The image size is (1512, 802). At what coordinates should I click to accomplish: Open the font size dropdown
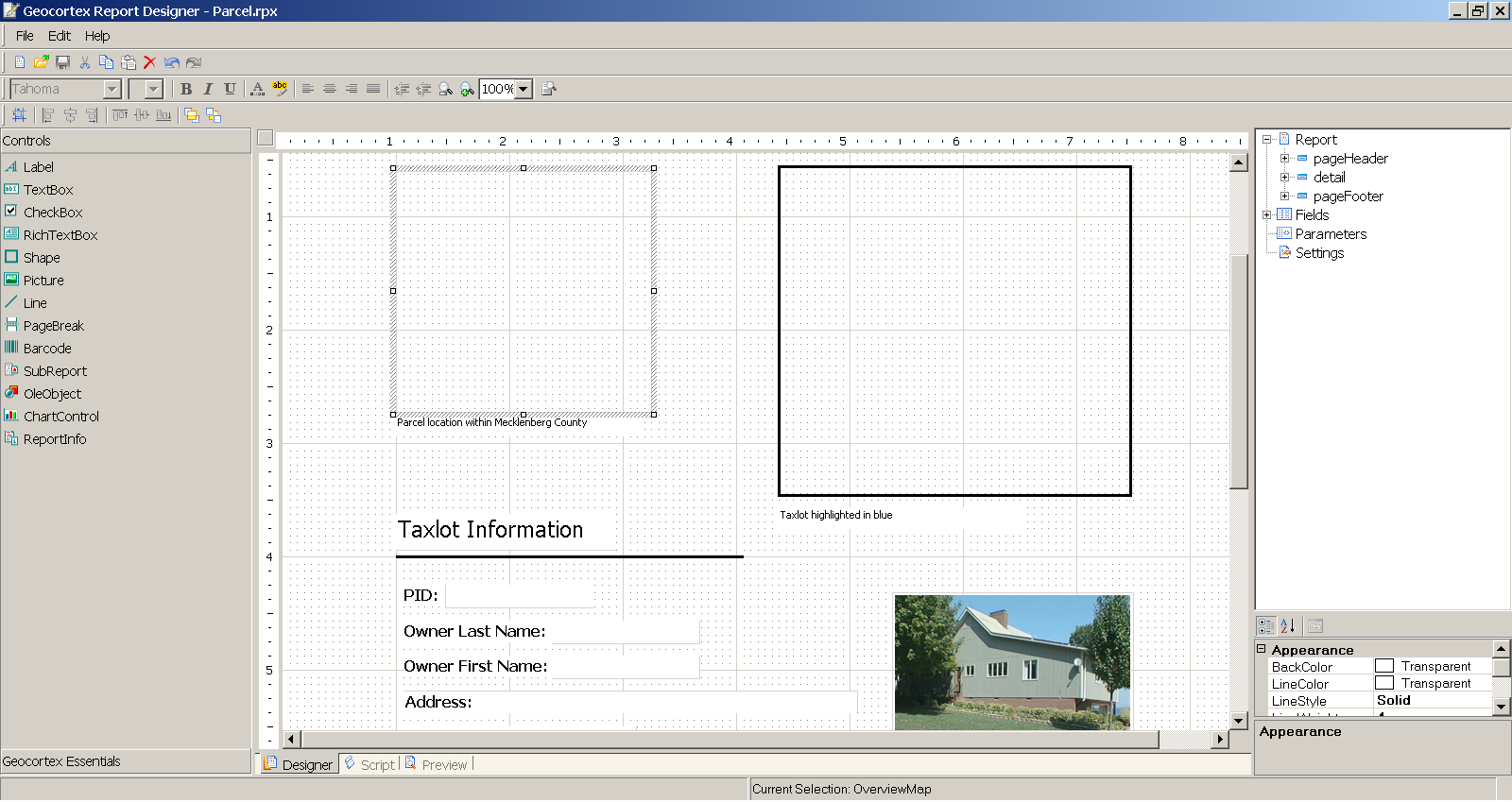155,89
